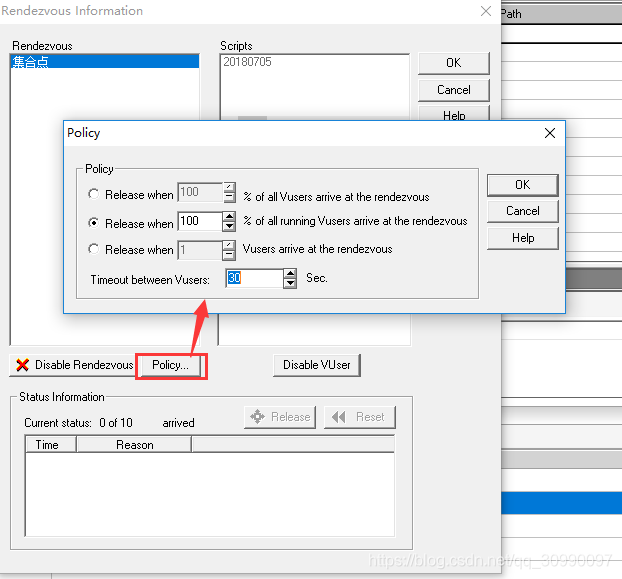Screen dimensions: 622x579
Task: Click the Disable Rendezvous button
Action: coord(73,365)
